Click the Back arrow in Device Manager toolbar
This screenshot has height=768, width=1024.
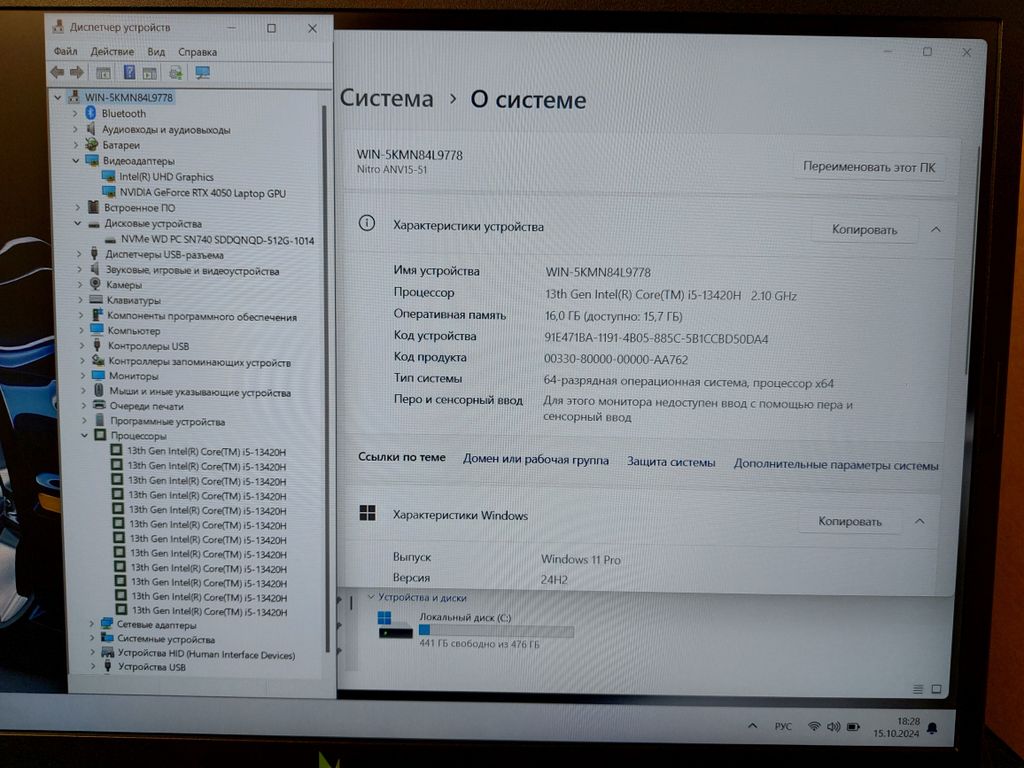point(57,72)
